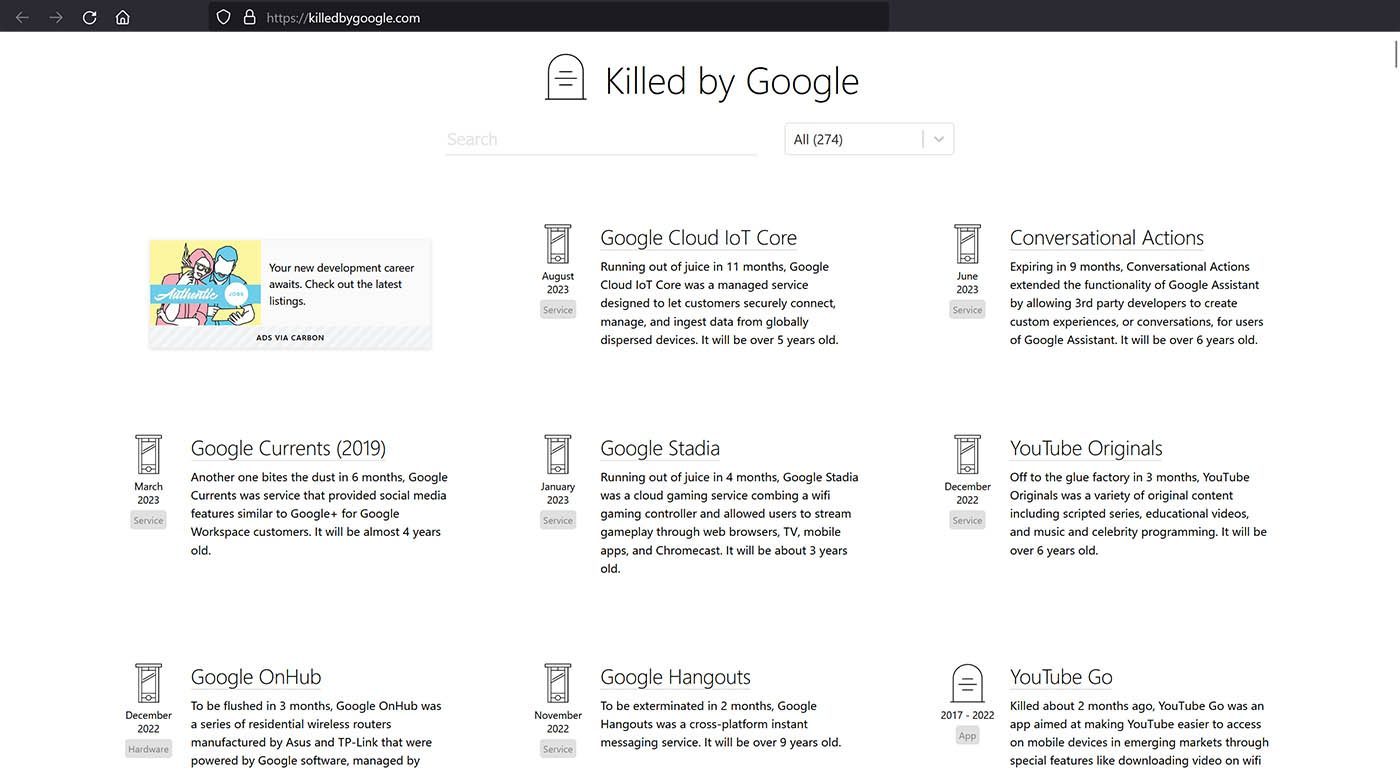Click the ADS VIA CARBON link
This screenshot has width=1400, height=773.
click(x=290, y=338)
